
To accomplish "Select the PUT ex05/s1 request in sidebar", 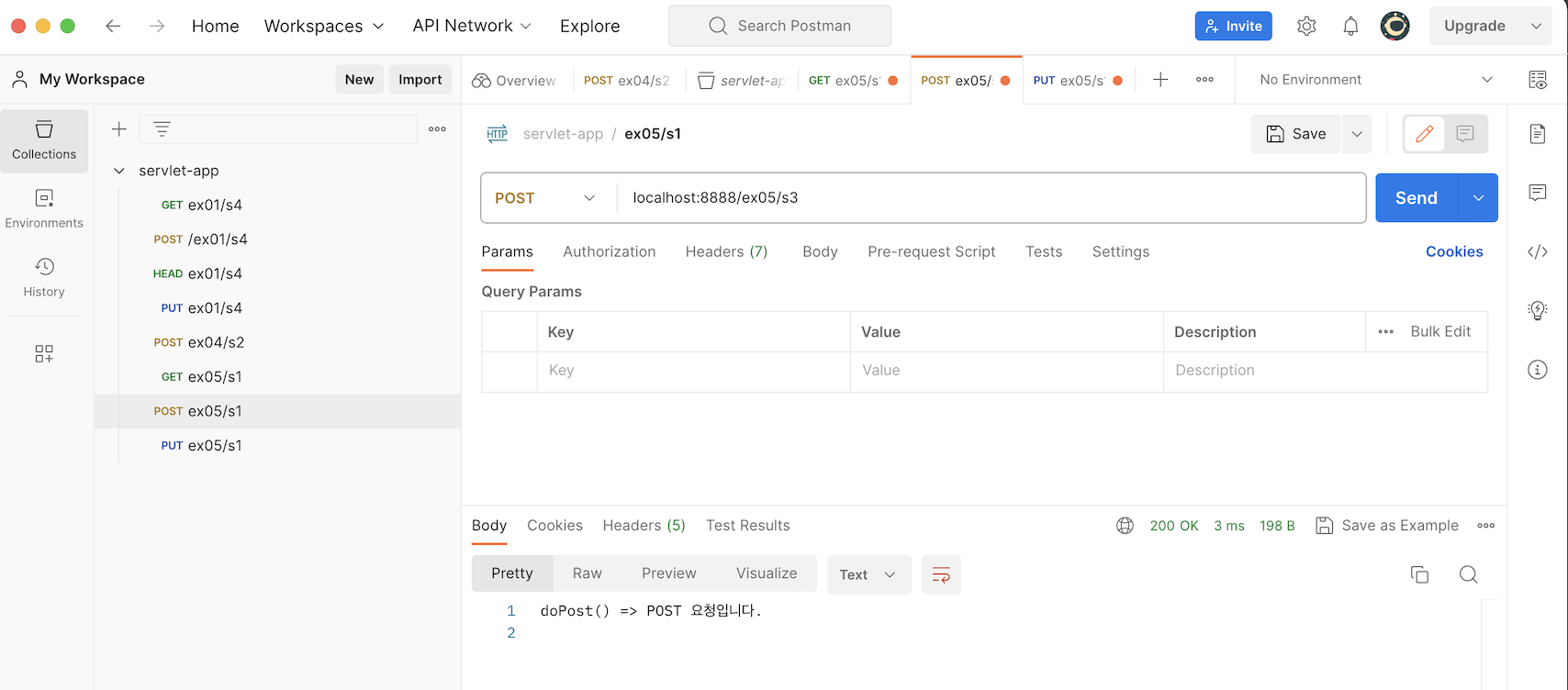I will (277, 446).
